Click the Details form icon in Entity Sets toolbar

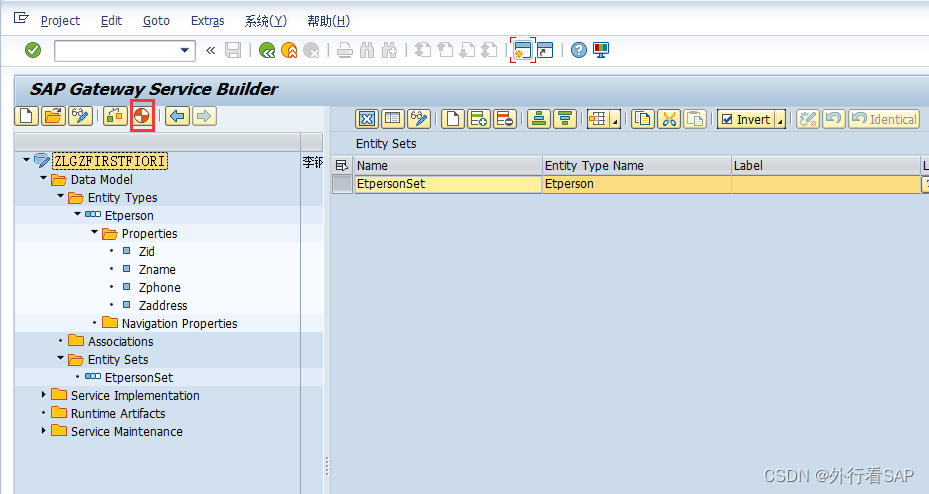(393, 119)
